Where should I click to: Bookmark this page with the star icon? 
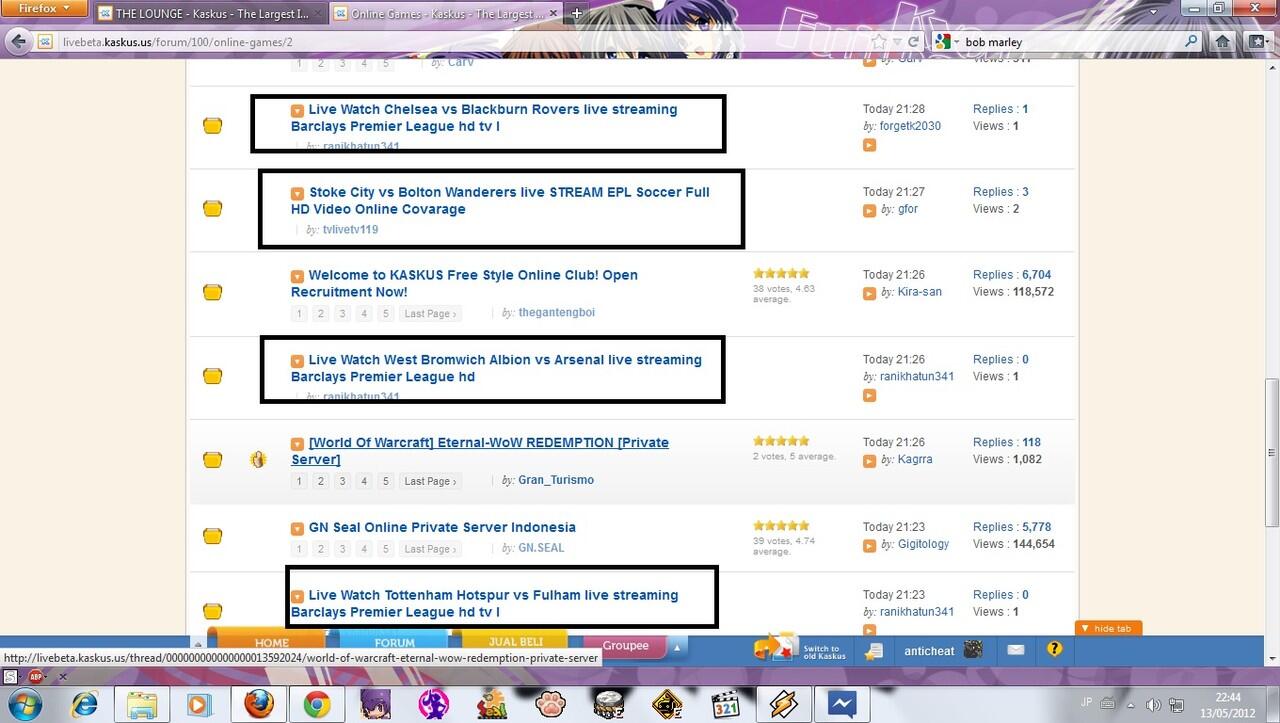pyautogui.click(x=879, y=42)
